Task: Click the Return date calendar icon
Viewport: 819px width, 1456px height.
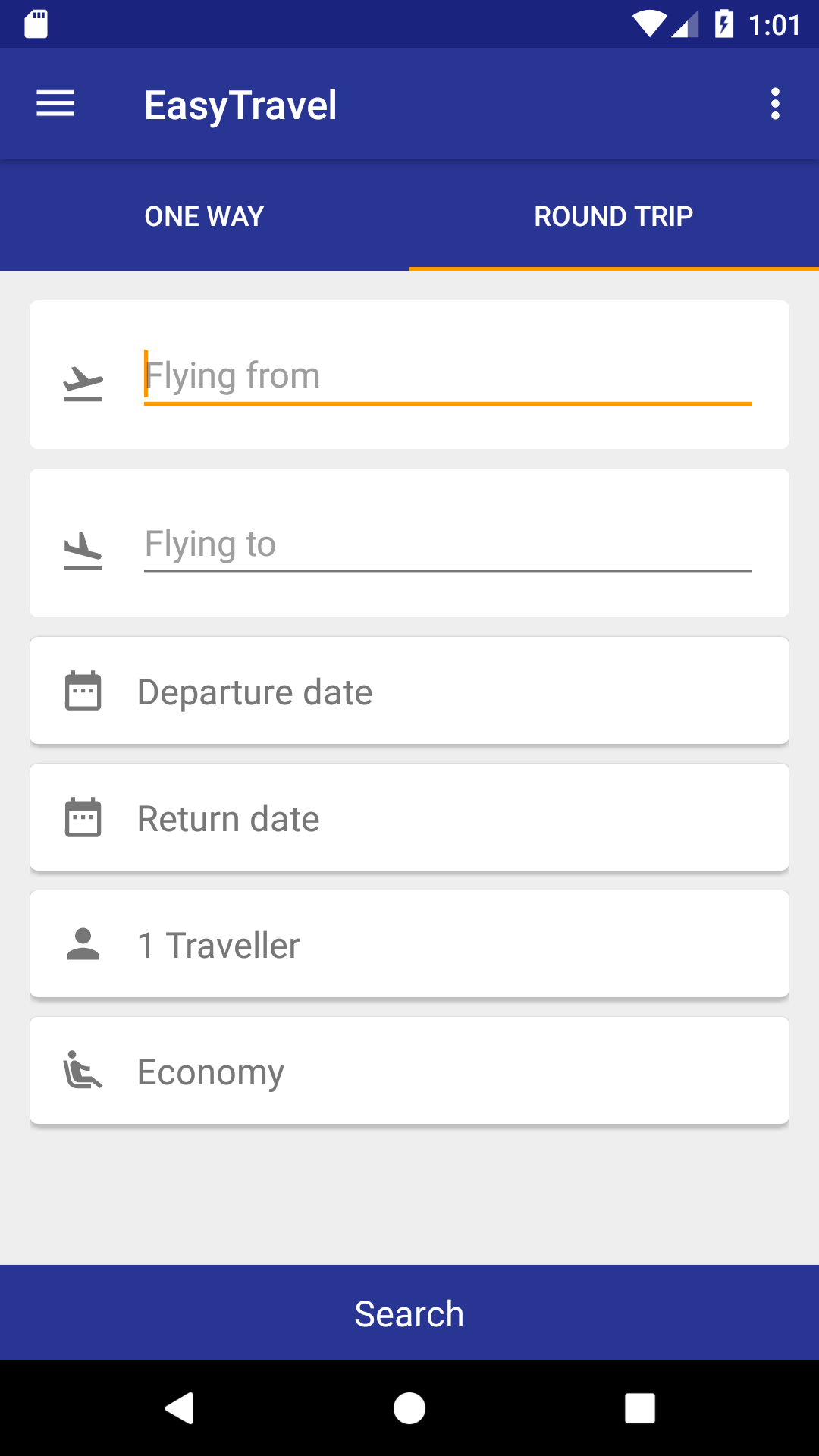Action: pyautogui.click(x=83, y=817)
